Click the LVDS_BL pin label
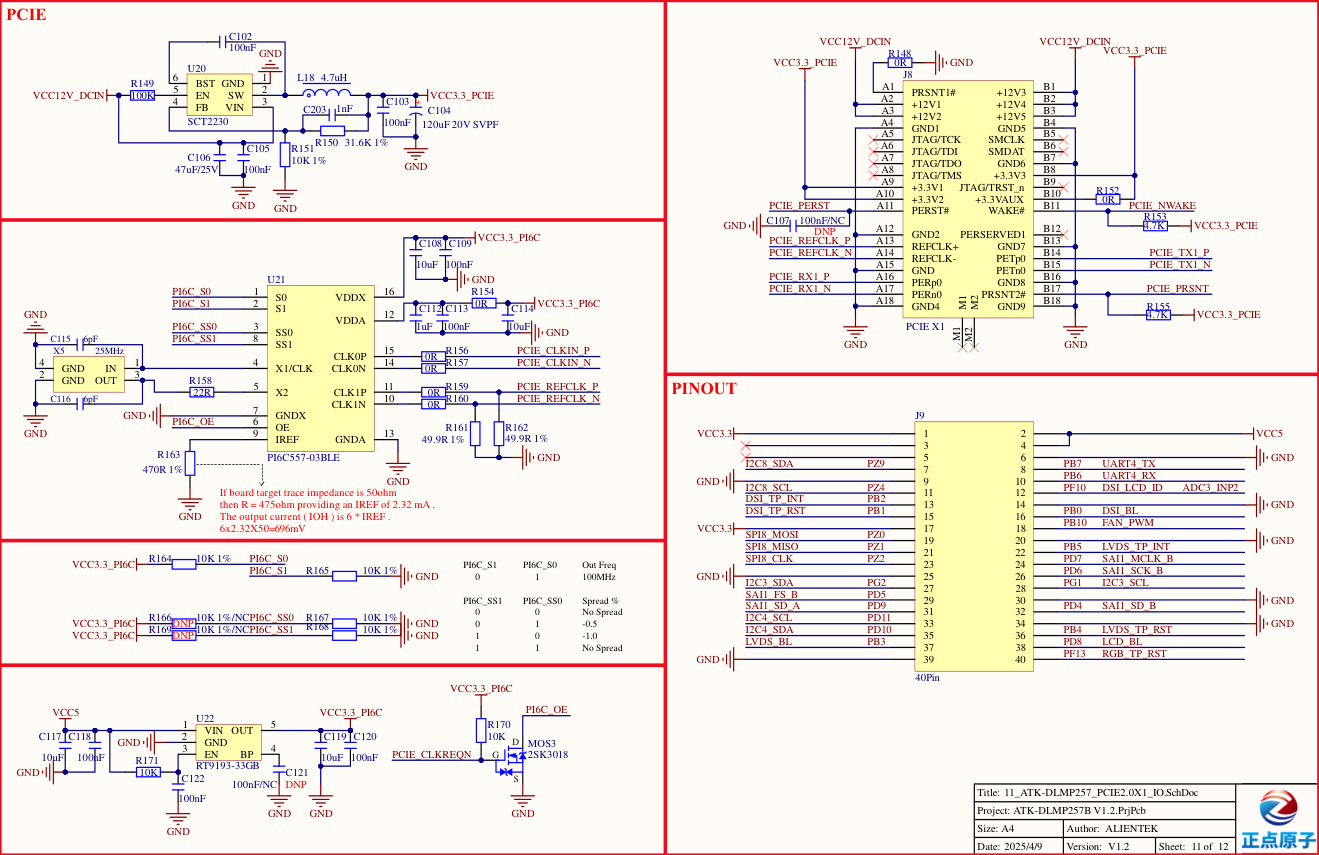Viewport: 1319px width, 855px height. 768,641
